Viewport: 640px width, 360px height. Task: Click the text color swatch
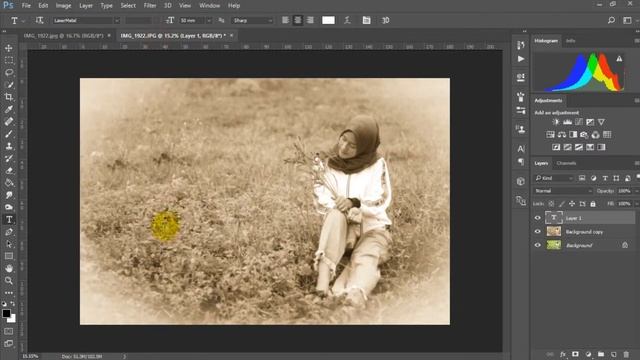pyautogui.click(x=328, y=20)
